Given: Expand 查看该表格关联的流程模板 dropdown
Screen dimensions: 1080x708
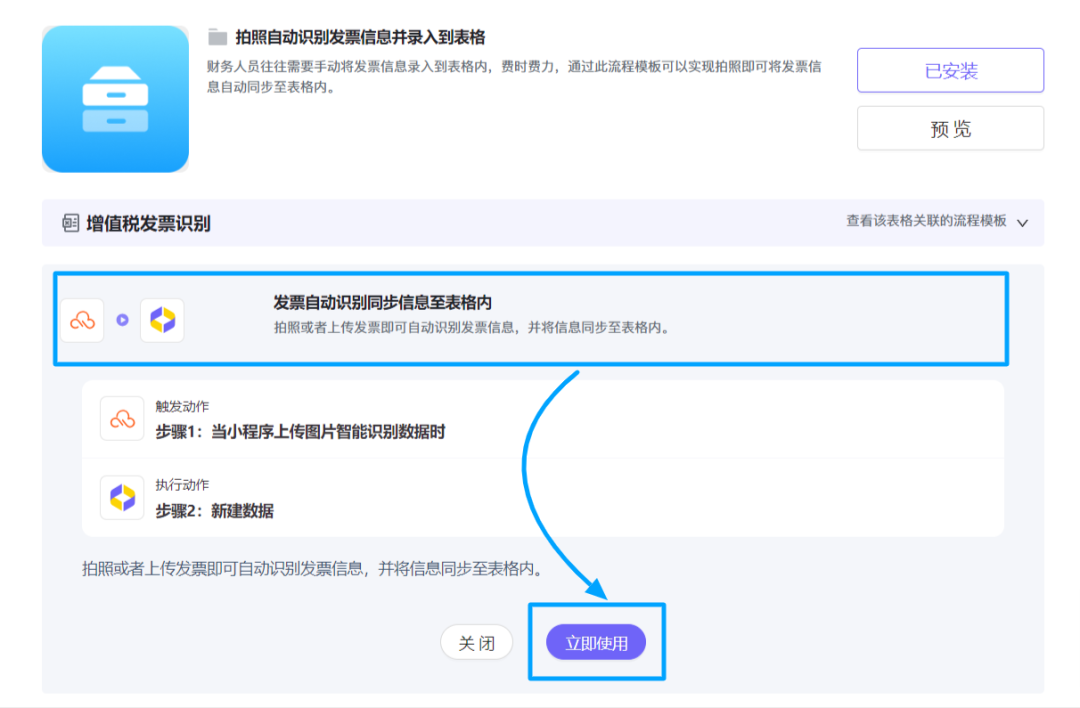Looking at the screenshot, I should coord(937,222).
